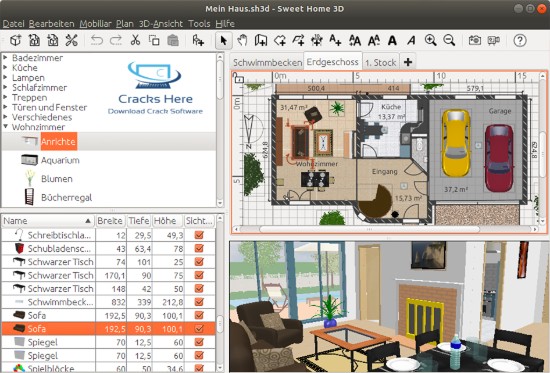Click the Copy icon in toolbar
The width and height of the screenshot is (550, 373).
154,40
